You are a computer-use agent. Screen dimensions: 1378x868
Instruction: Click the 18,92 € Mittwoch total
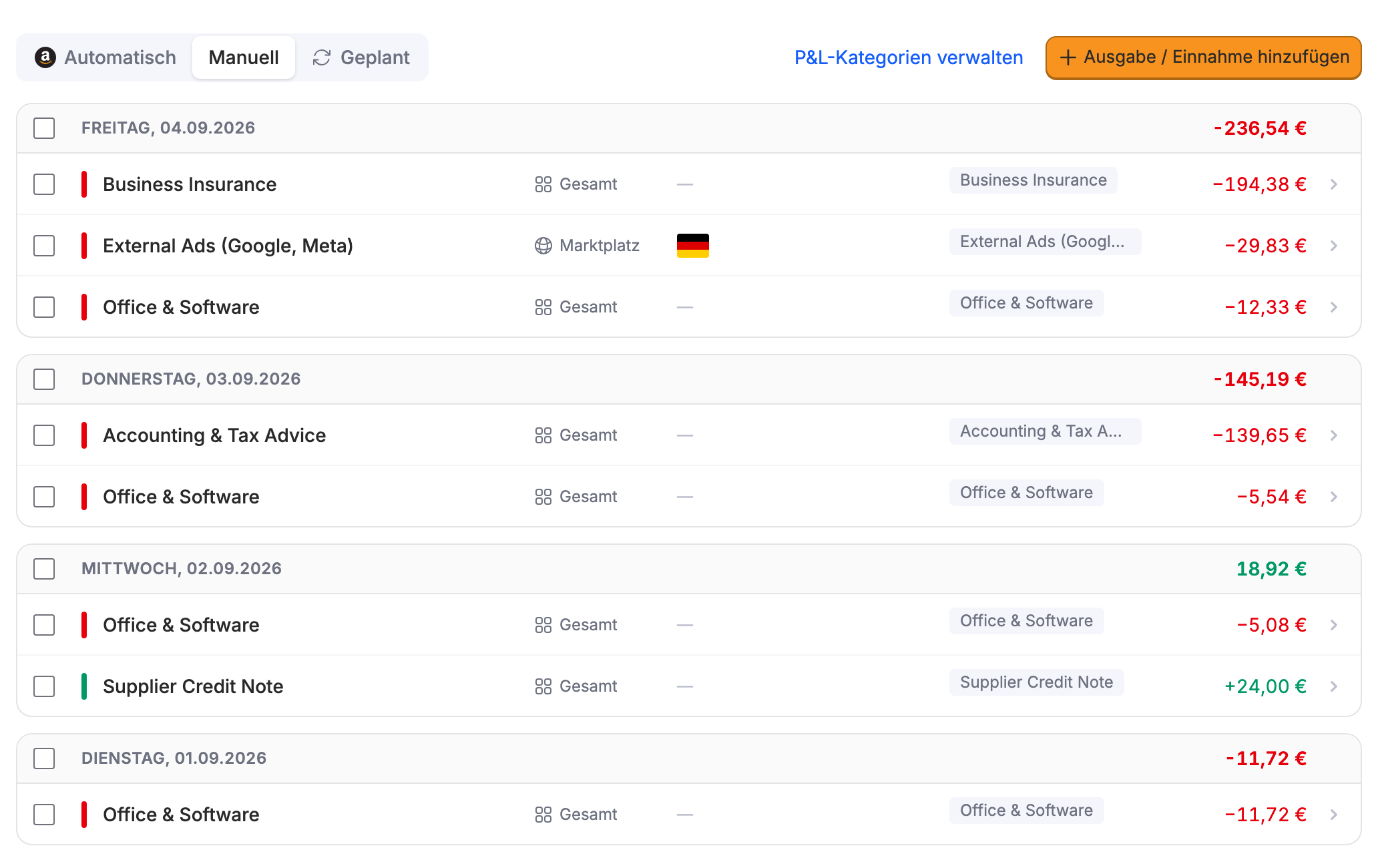tap(1271, 569)
